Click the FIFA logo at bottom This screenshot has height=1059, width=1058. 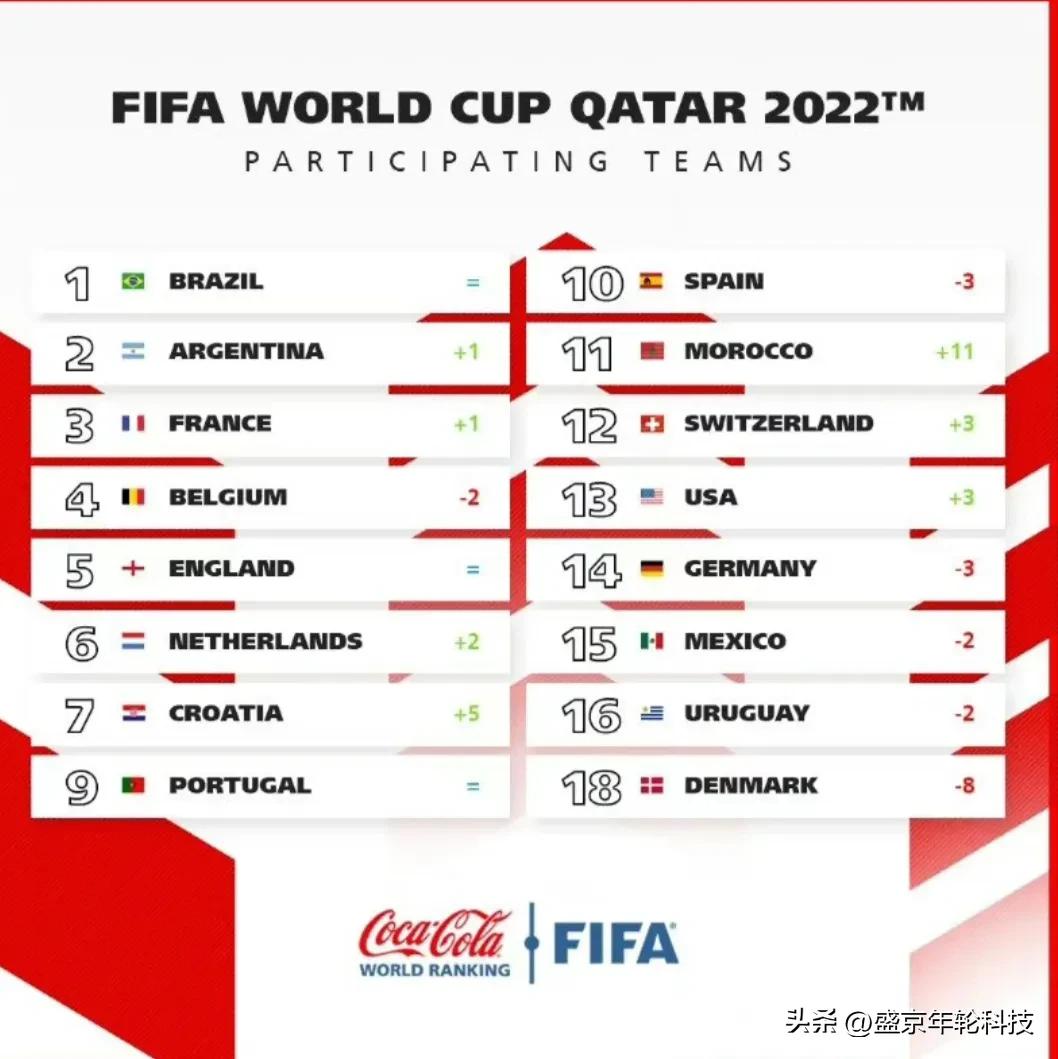615,943
